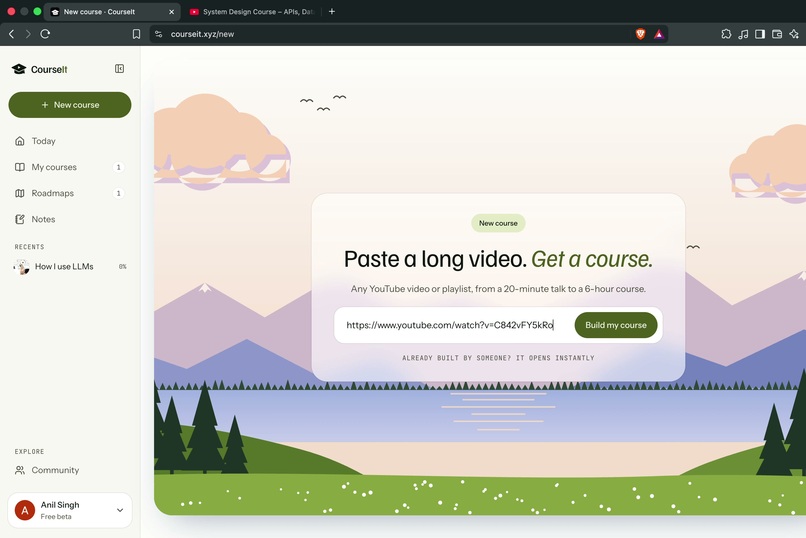Viewport: 806px width, 538px height.
Task: Click Build my course button
Action: click(616, 325)
